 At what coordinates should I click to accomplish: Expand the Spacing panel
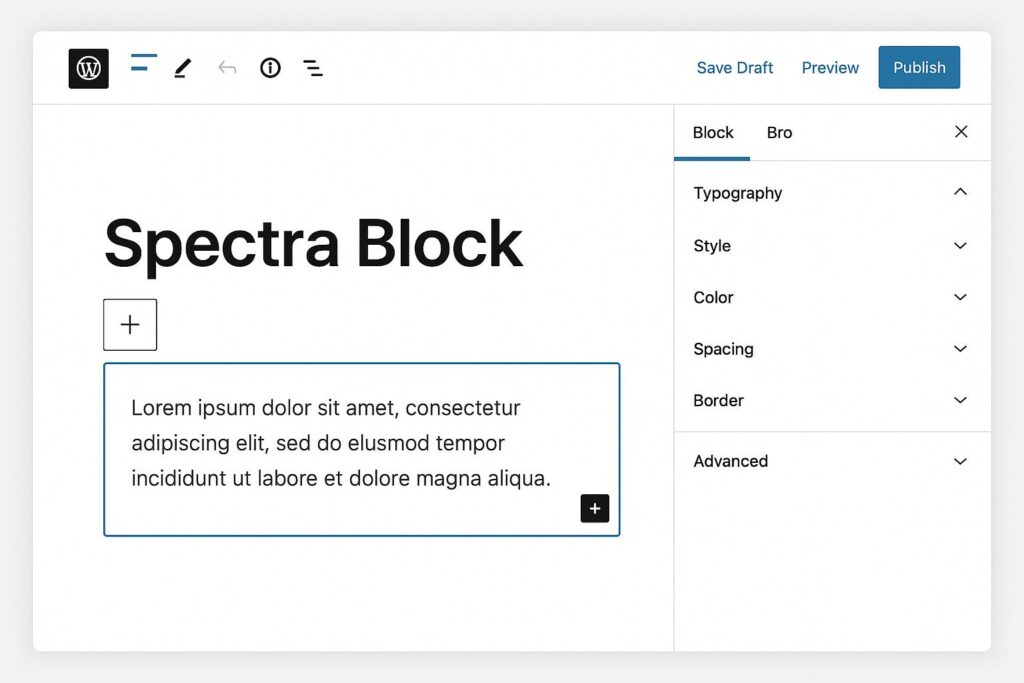point(960,349)
